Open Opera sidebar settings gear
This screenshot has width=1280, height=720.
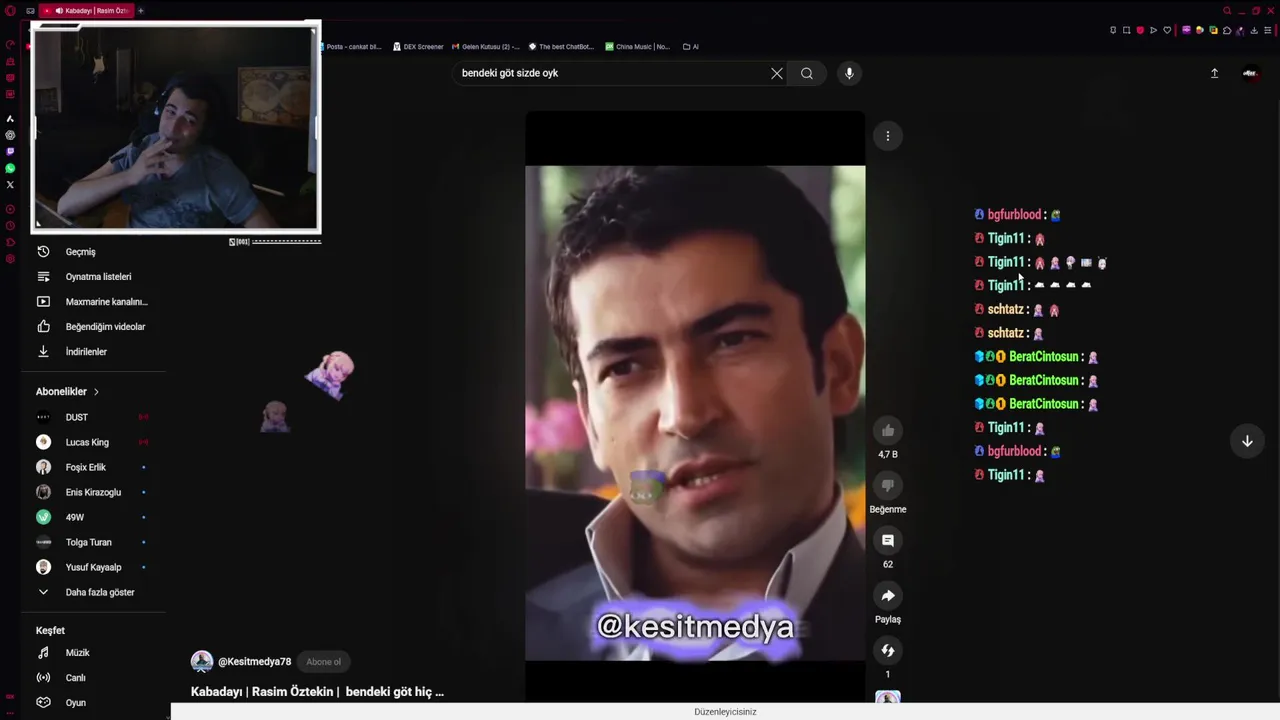coord(10,259)
